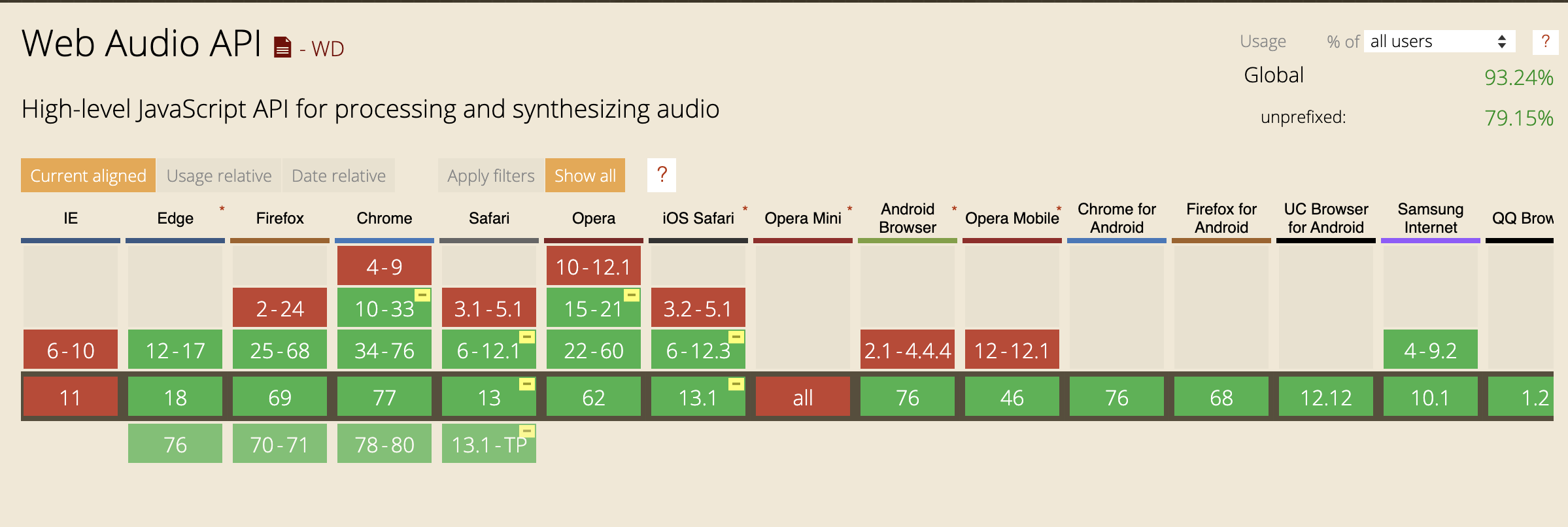Click the iOS Safari 3.2-5.1 cell
Viewport: 1568px width, 527px height.
tap(698, 307)
